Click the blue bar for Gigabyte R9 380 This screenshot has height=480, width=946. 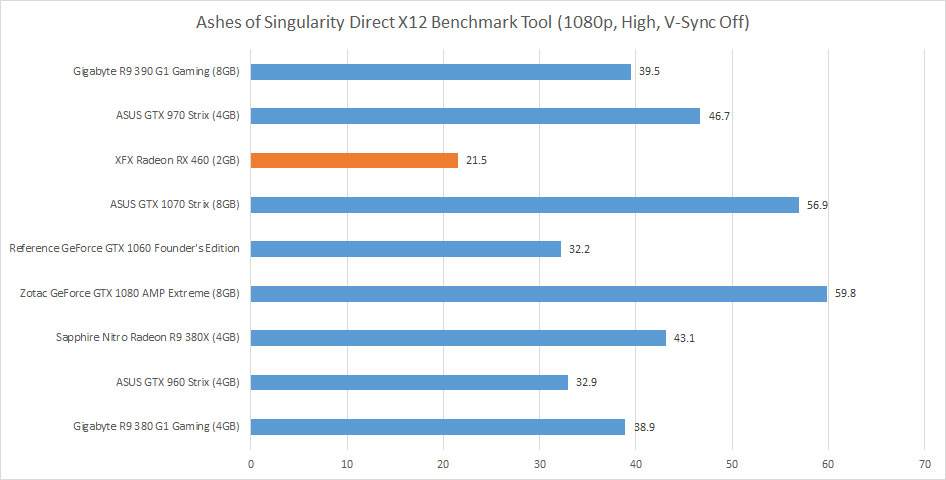coord(438,427)
